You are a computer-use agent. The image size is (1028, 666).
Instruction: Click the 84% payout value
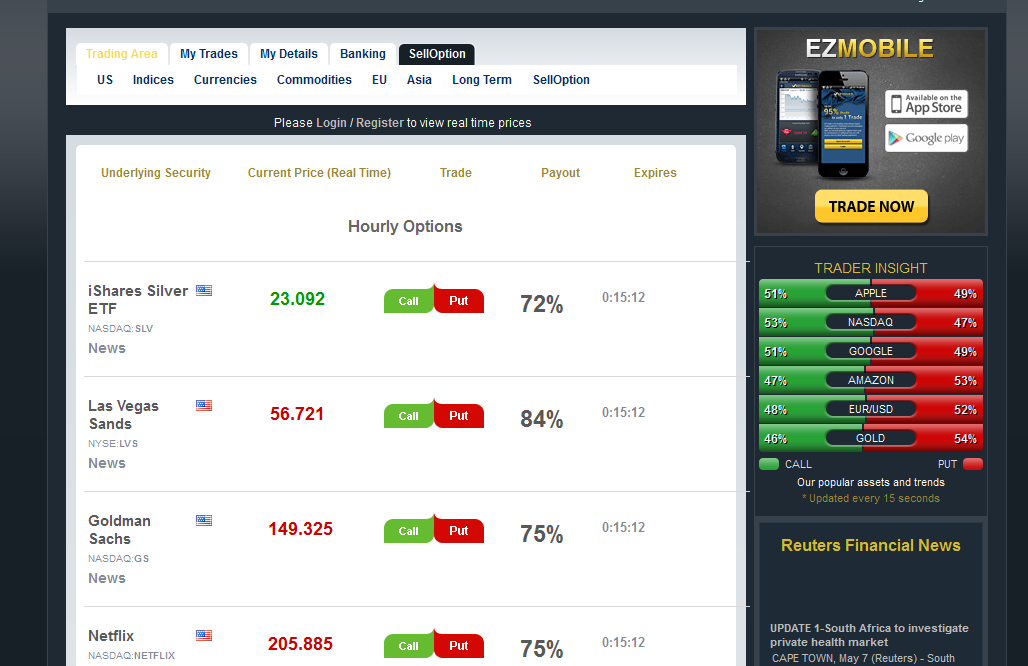pos(542,419)
